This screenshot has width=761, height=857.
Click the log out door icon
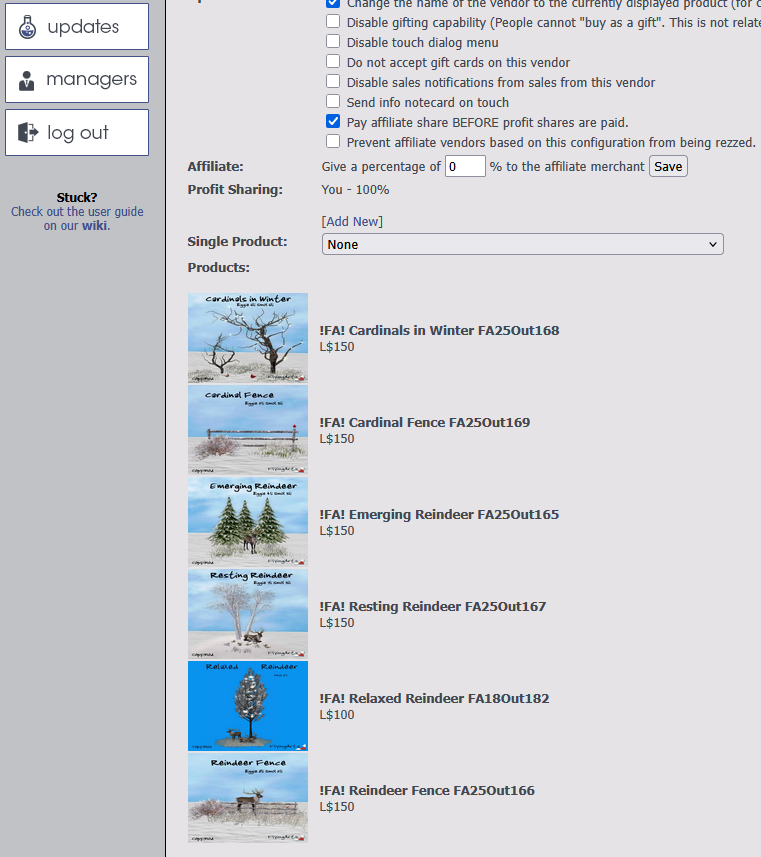(27, 133)
